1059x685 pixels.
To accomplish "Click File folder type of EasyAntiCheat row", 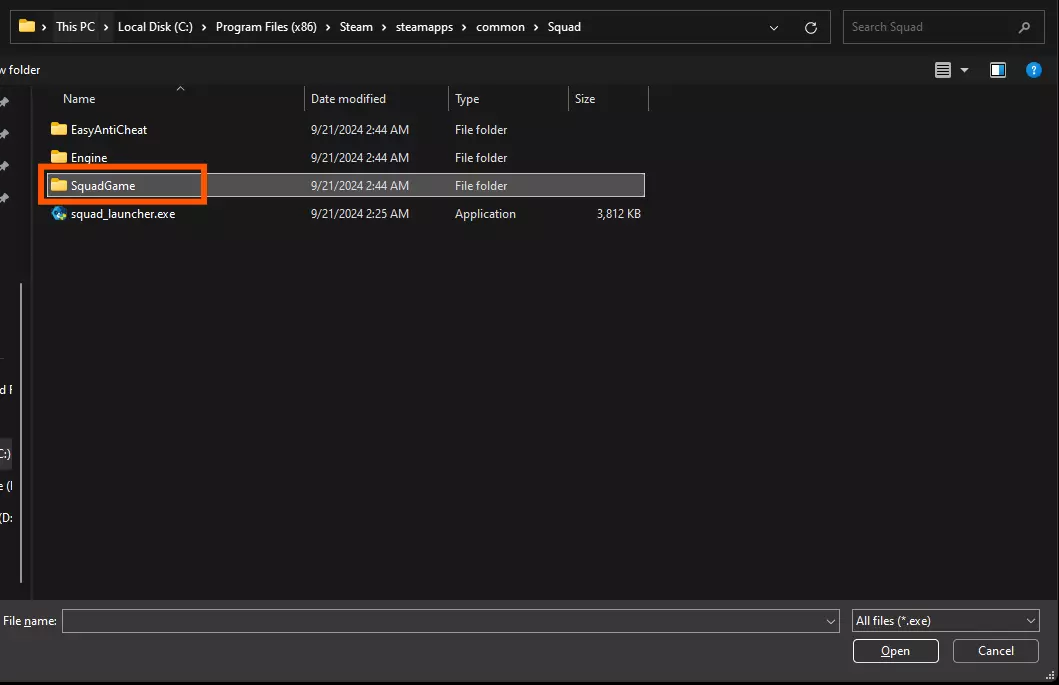I will point(481,130).
